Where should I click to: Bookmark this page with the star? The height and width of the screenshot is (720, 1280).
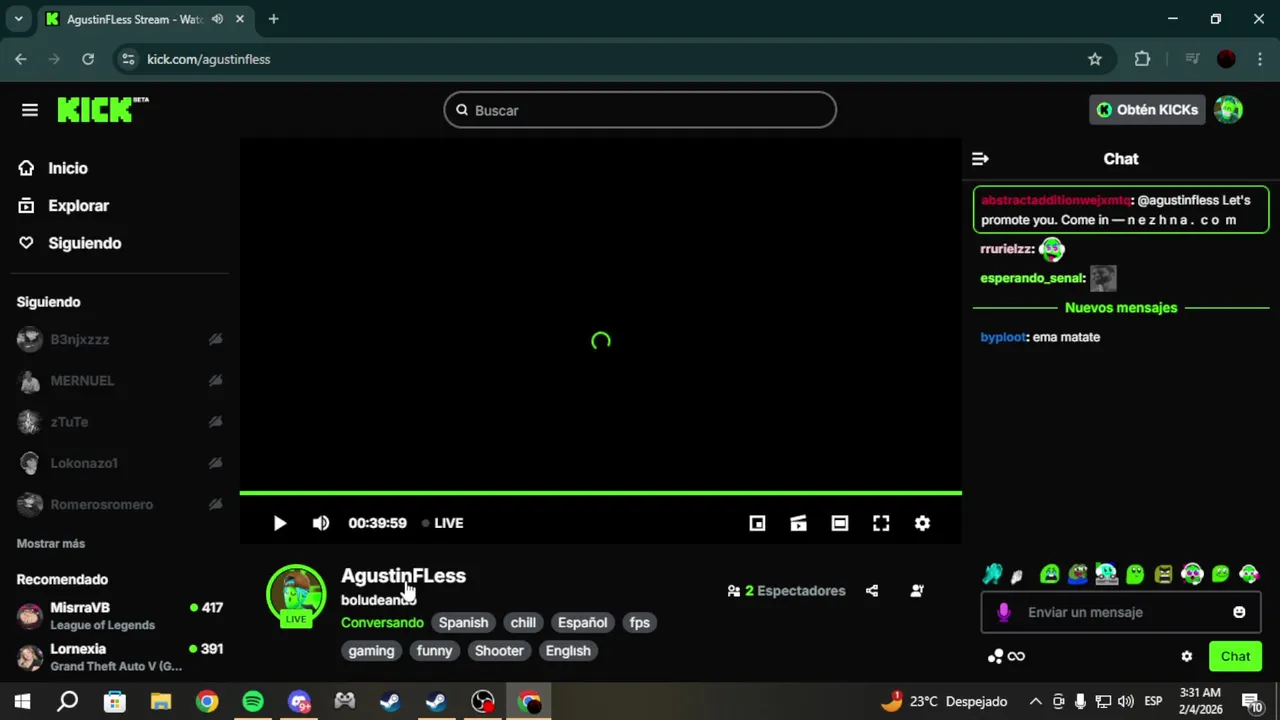(x=1095, y=59)
